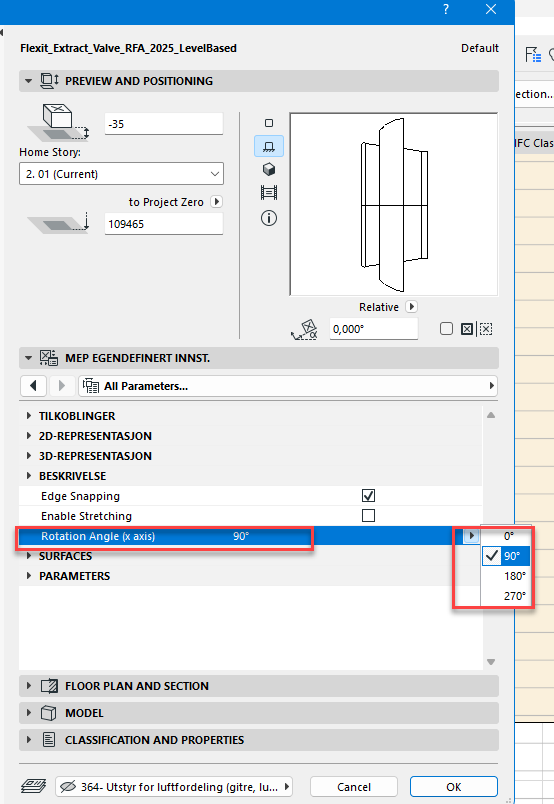Click the Cancel button
Viewport: 554px width, 804px height.
[x=354, y=787]
